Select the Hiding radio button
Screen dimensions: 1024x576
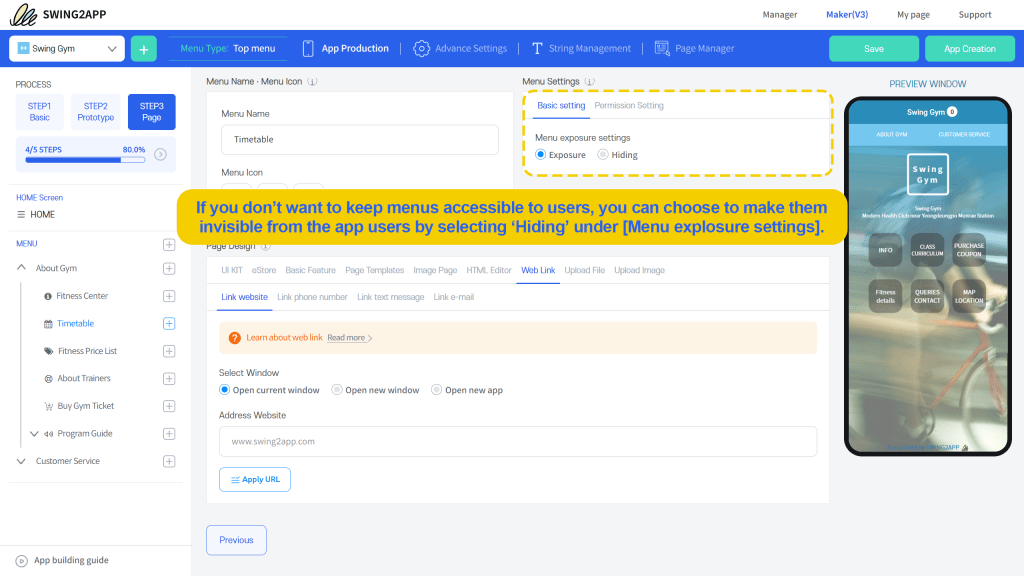pos(603,155)
